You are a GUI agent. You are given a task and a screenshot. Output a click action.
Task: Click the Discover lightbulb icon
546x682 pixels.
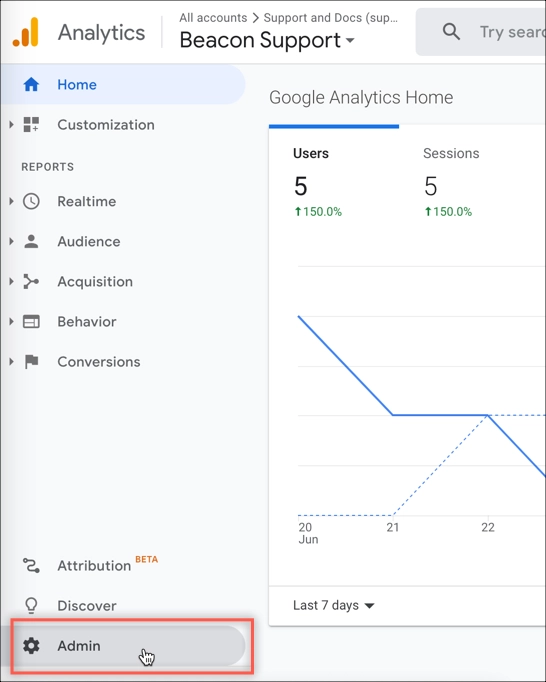click(x=31, y=605)
